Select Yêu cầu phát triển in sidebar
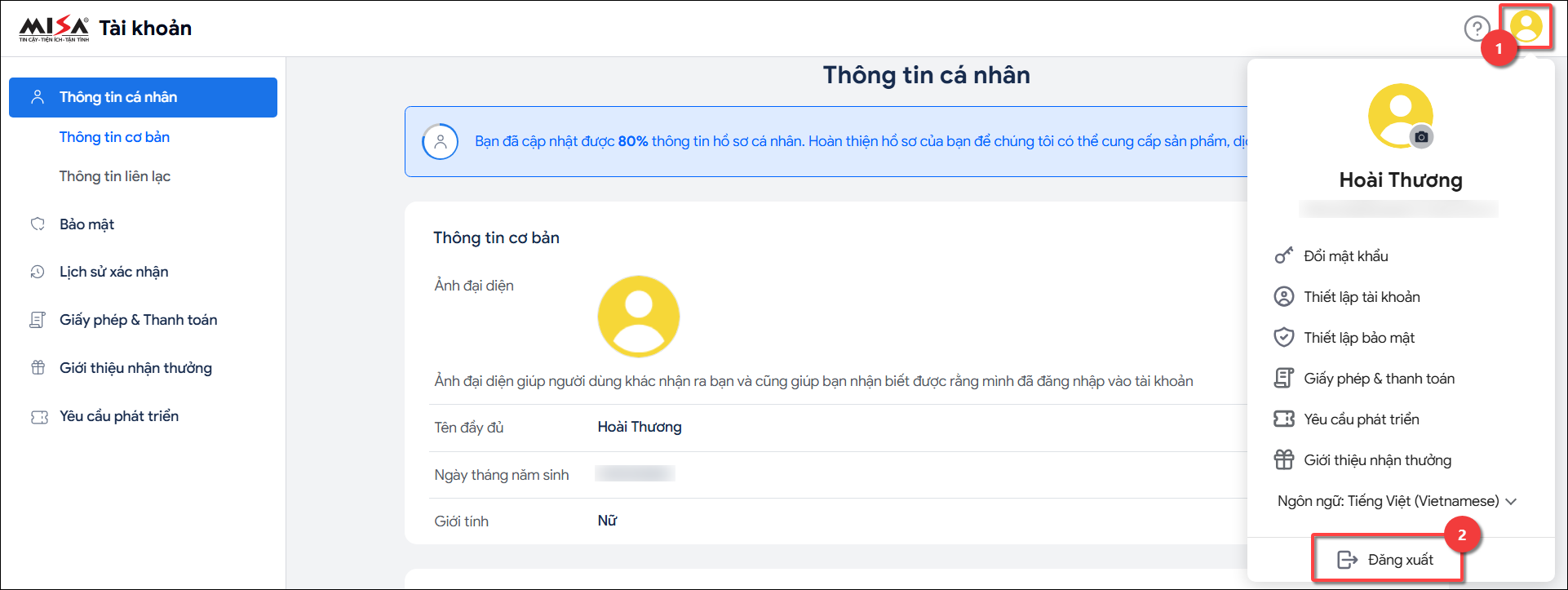 (x=118, y=416)
